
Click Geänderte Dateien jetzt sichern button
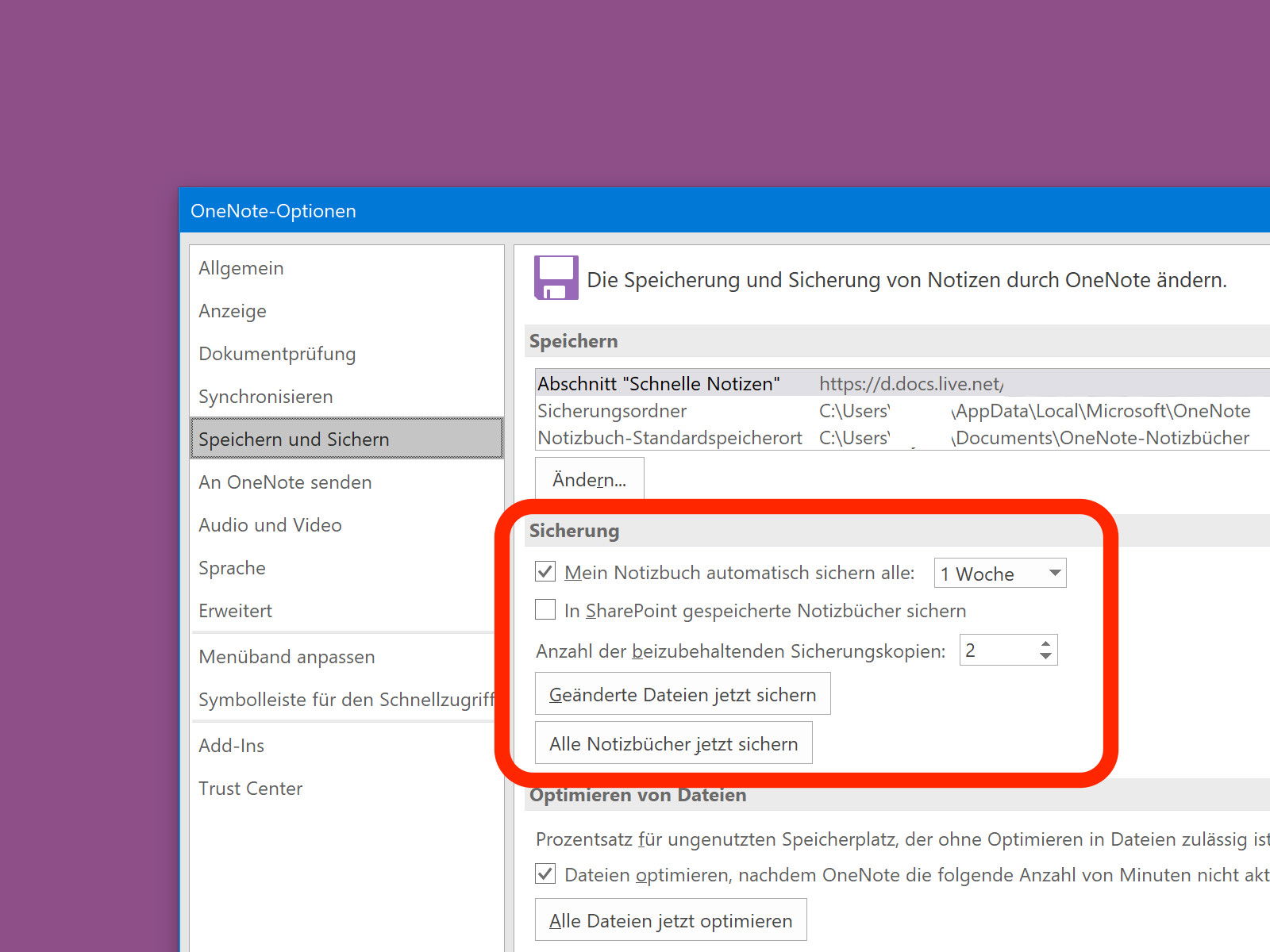683,694
